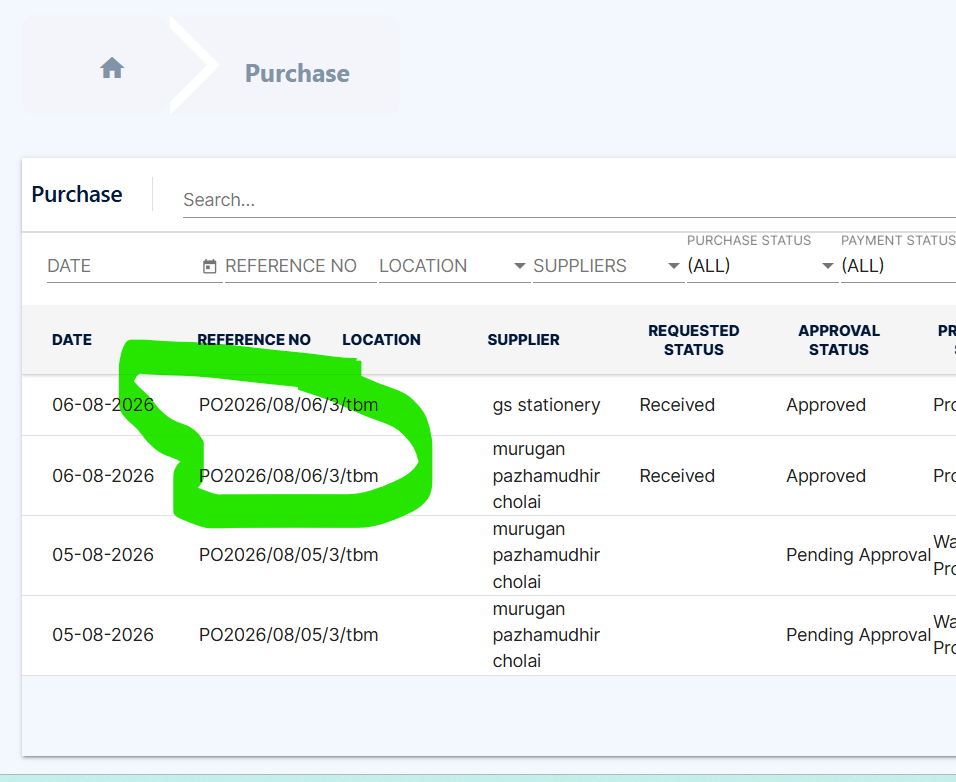Expand the LOCATION filter dropdown
This screenshot has height=782, width=956.
pos(454,266)
